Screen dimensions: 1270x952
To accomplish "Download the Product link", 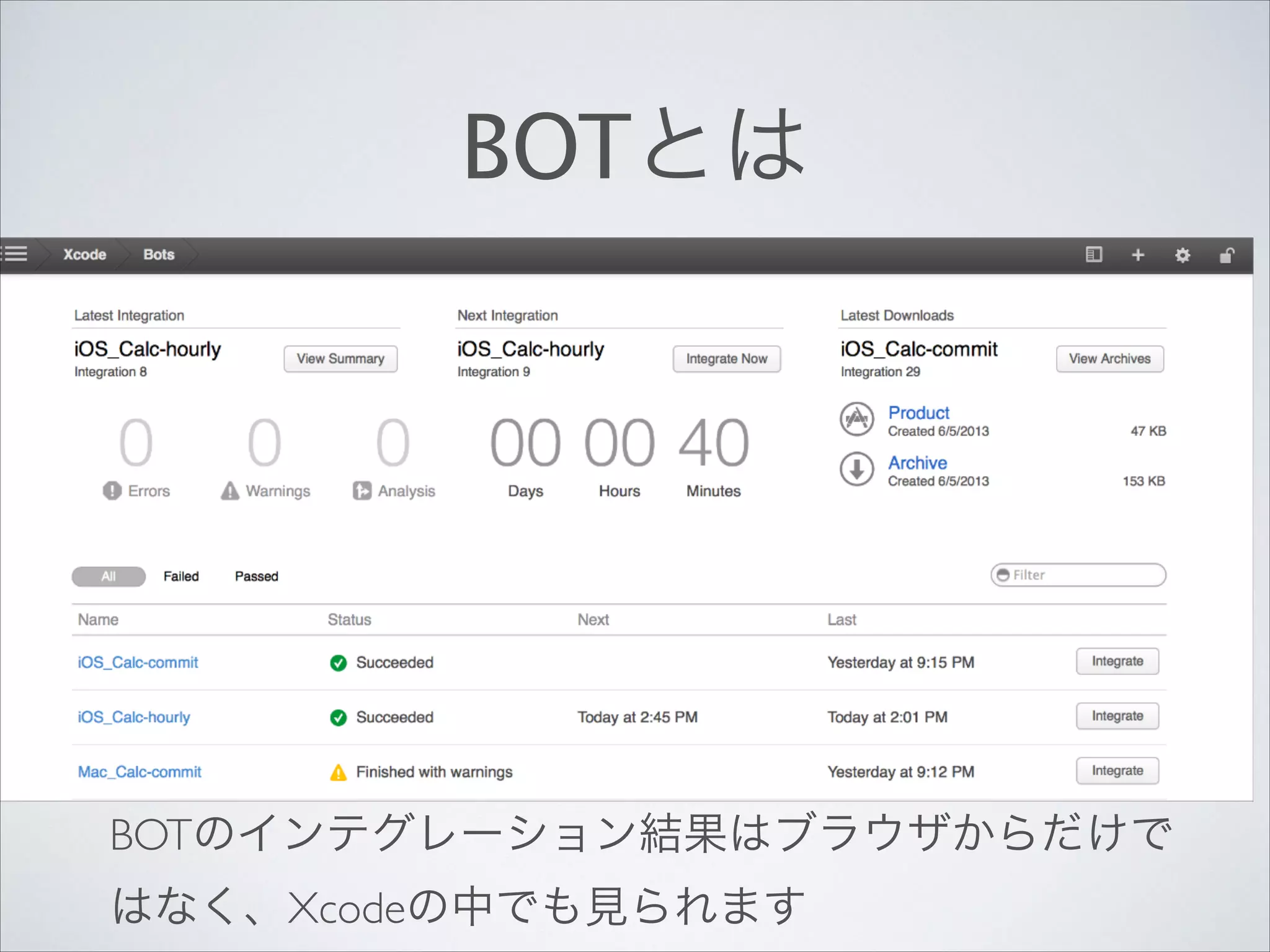I will (x=918, y=413).
